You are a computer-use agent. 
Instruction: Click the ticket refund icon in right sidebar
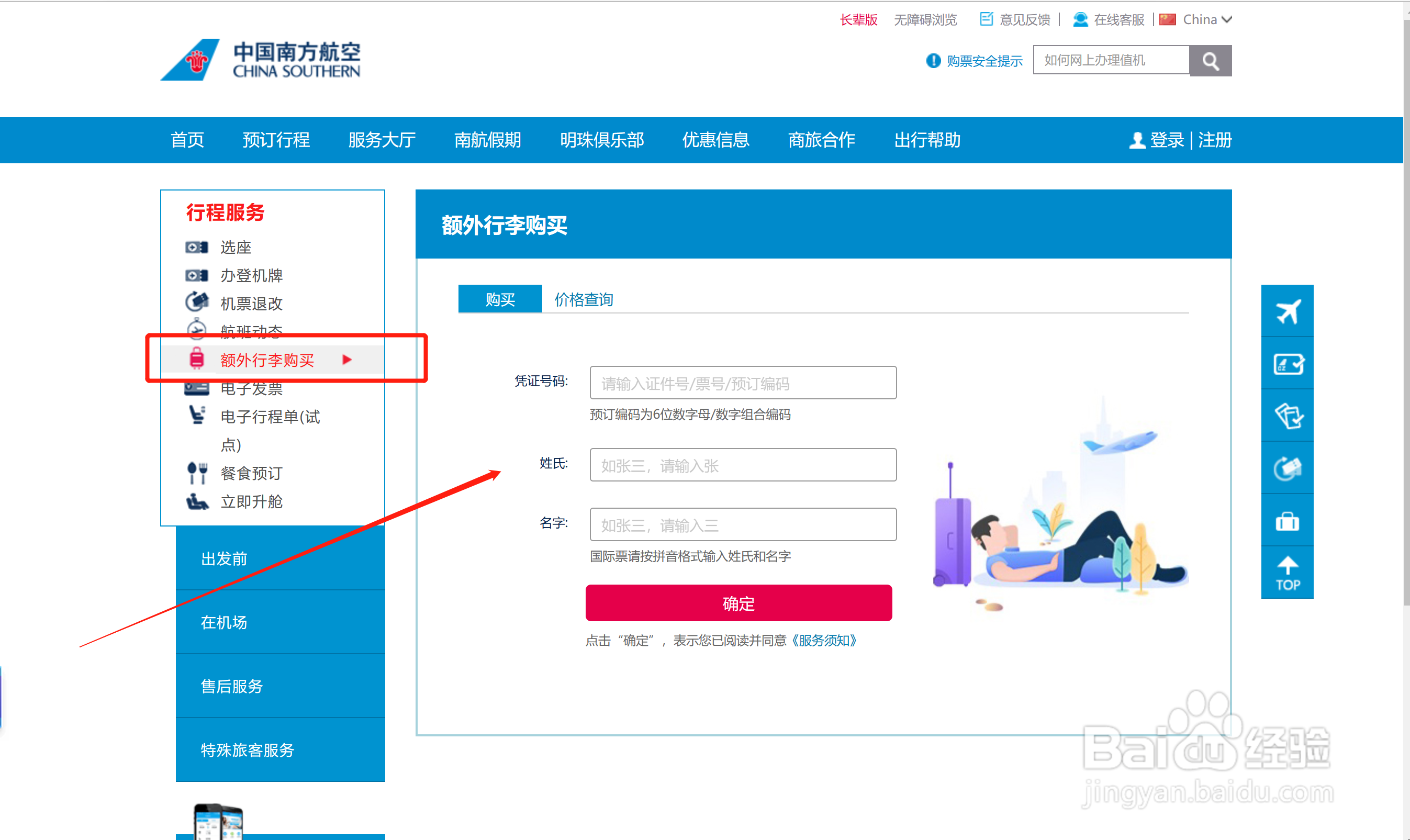[1286, 468]
